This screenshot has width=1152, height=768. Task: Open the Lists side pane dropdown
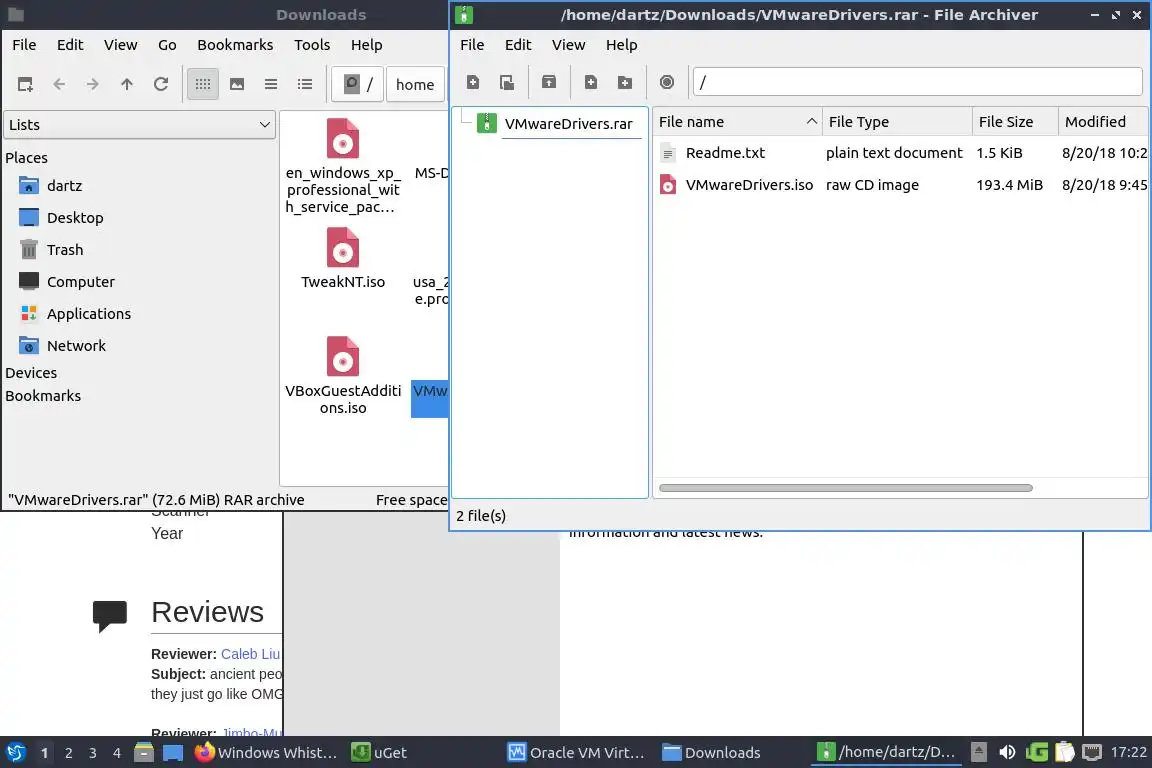[140, 125]
